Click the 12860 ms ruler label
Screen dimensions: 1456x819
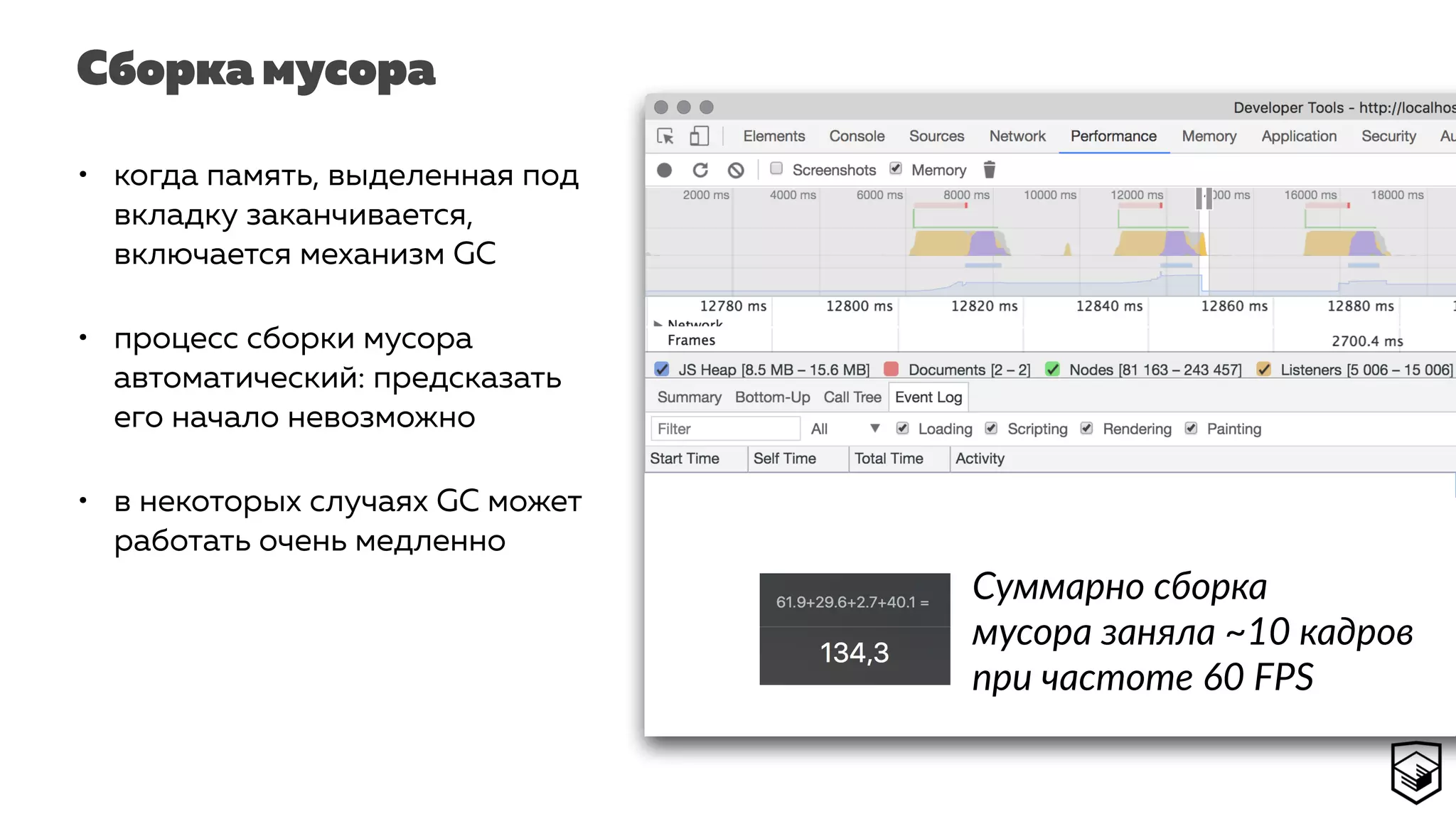[x=1234, y=306]
